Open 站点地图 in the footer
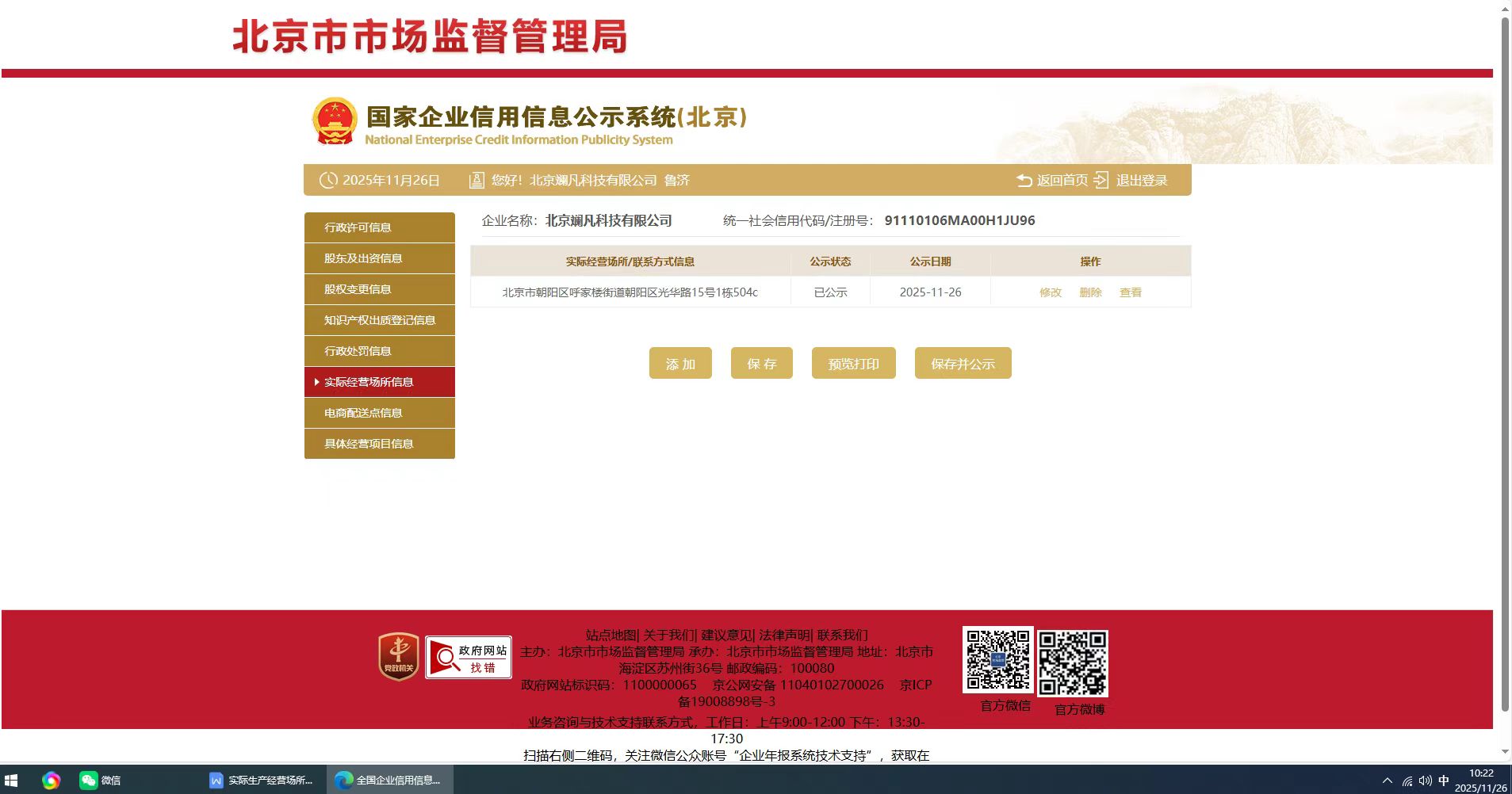This screenshot has width=1512, height=794. (611, 635)
